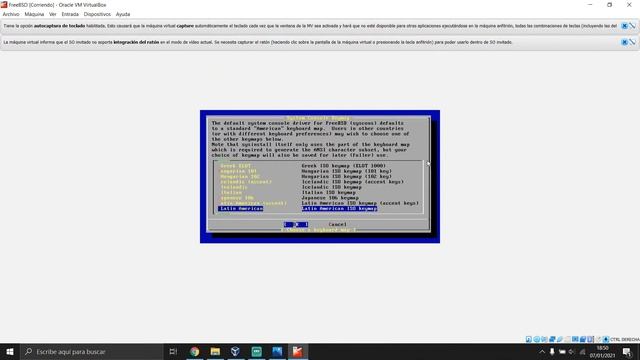Screen dimensions: 640x360
Task: Expand the hidden system tray icons
Action: (x=542, y=351)
